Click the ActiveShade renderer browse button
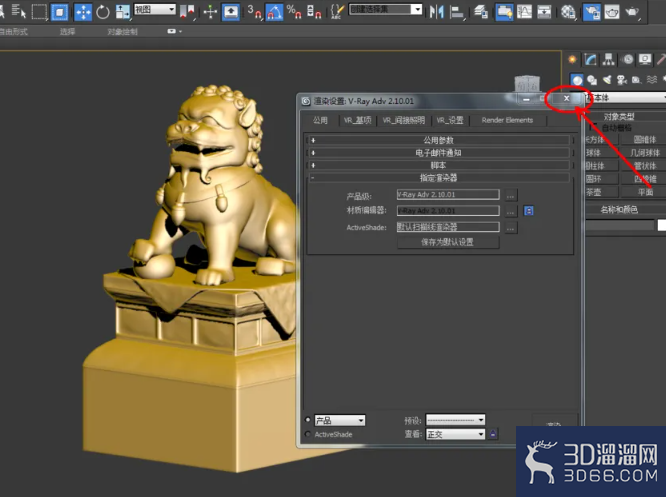This screenshot has width=666, height=497. coord(511,228)
